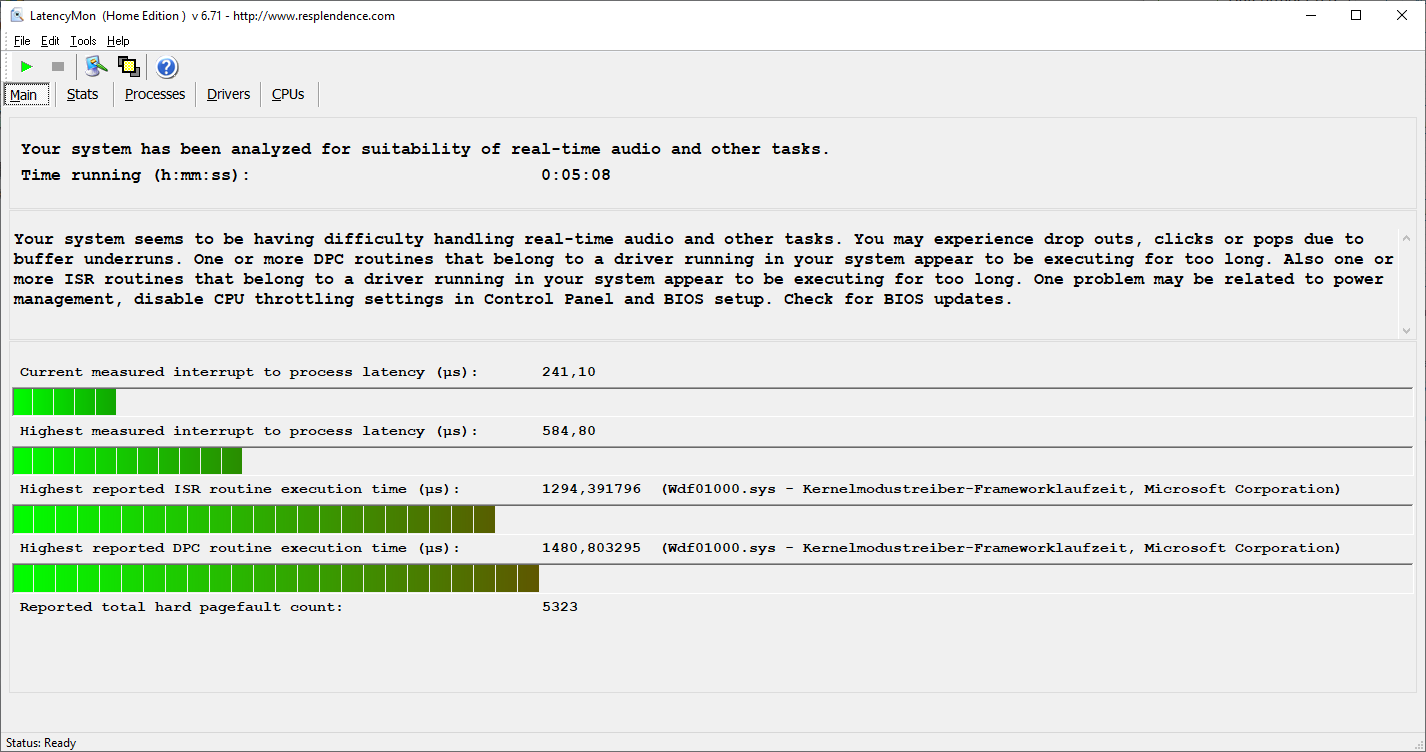The image size is (1426, 752).
Task: Switch to the Stats tab
Action: pyautogui.click(x=83, y=94)
